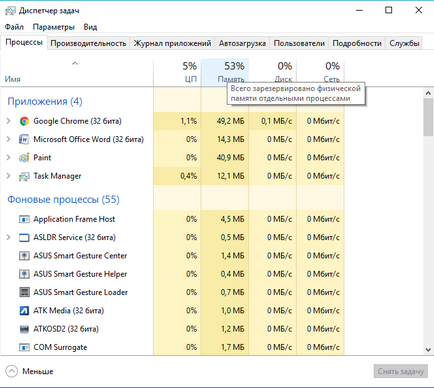
Task: Click the ASUS Smart Gesture Center icon
Action: [24, 256]
